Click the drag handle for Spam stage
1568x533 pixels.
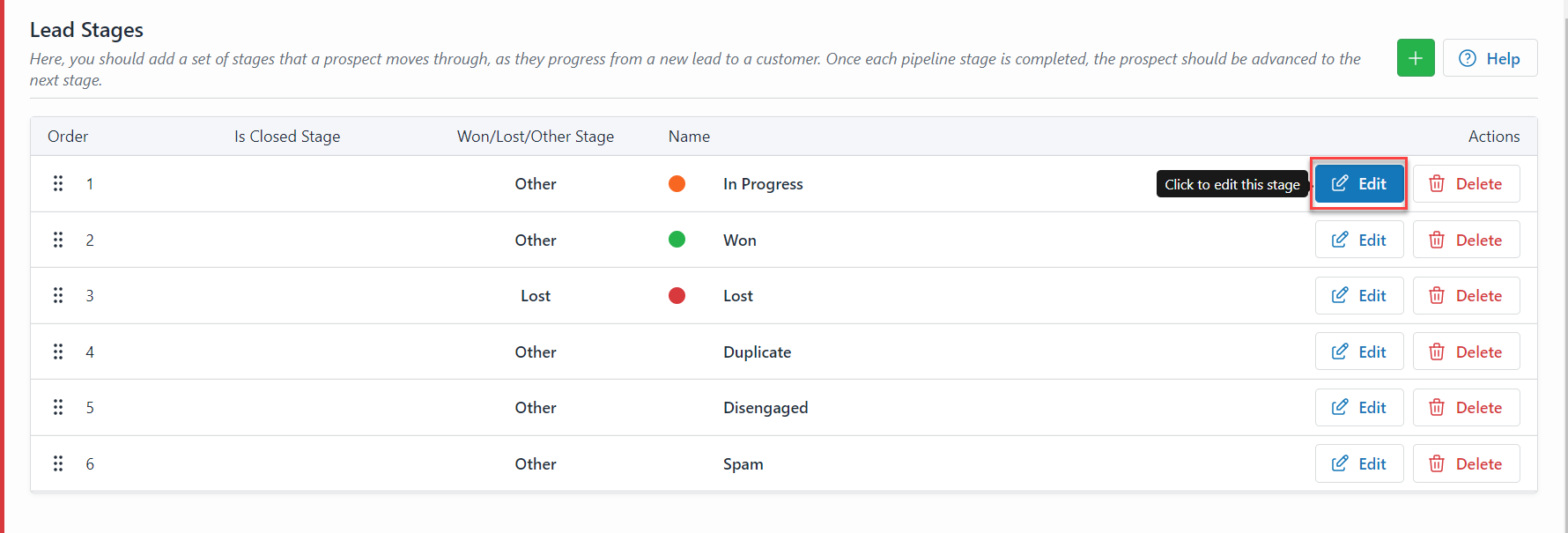58,463
